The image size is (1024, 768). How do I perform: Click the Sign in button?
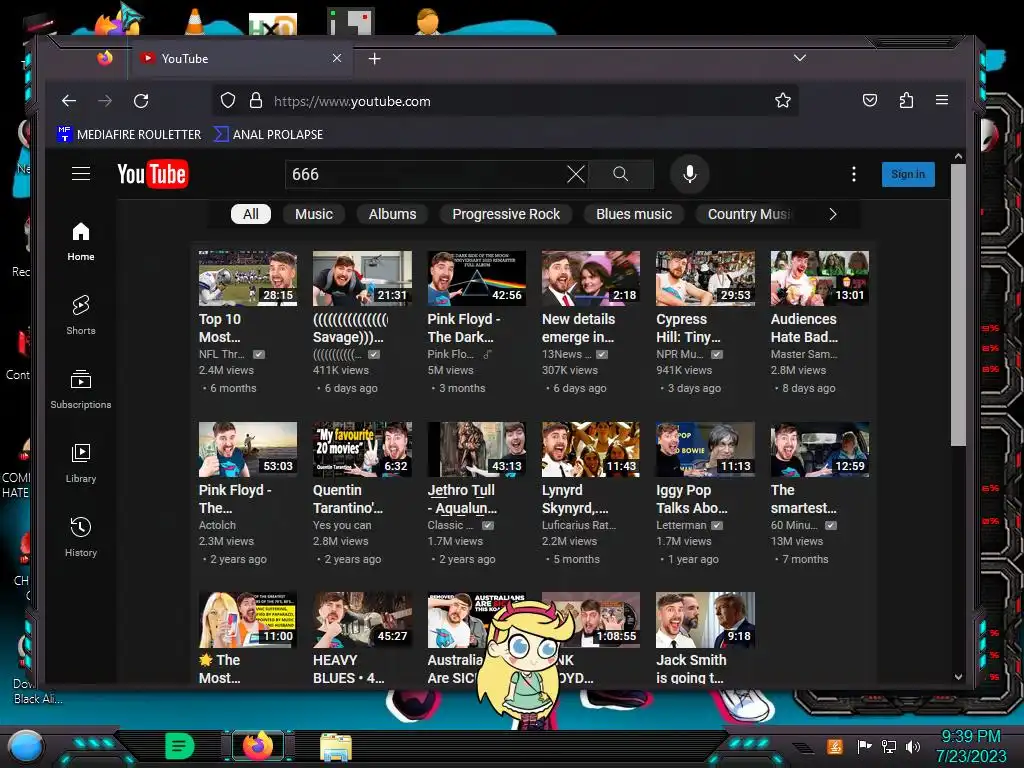coord(908,174)
